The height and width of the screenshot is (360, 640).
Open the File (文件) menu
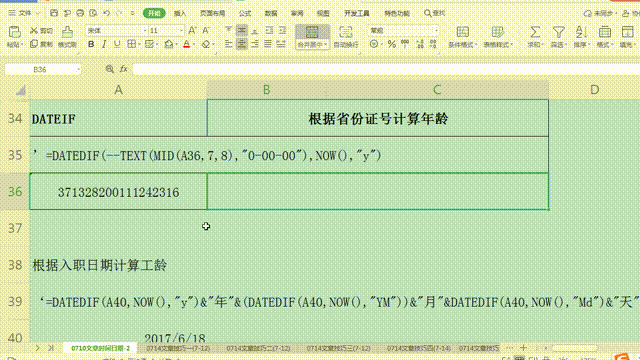(x=24, y=13)
